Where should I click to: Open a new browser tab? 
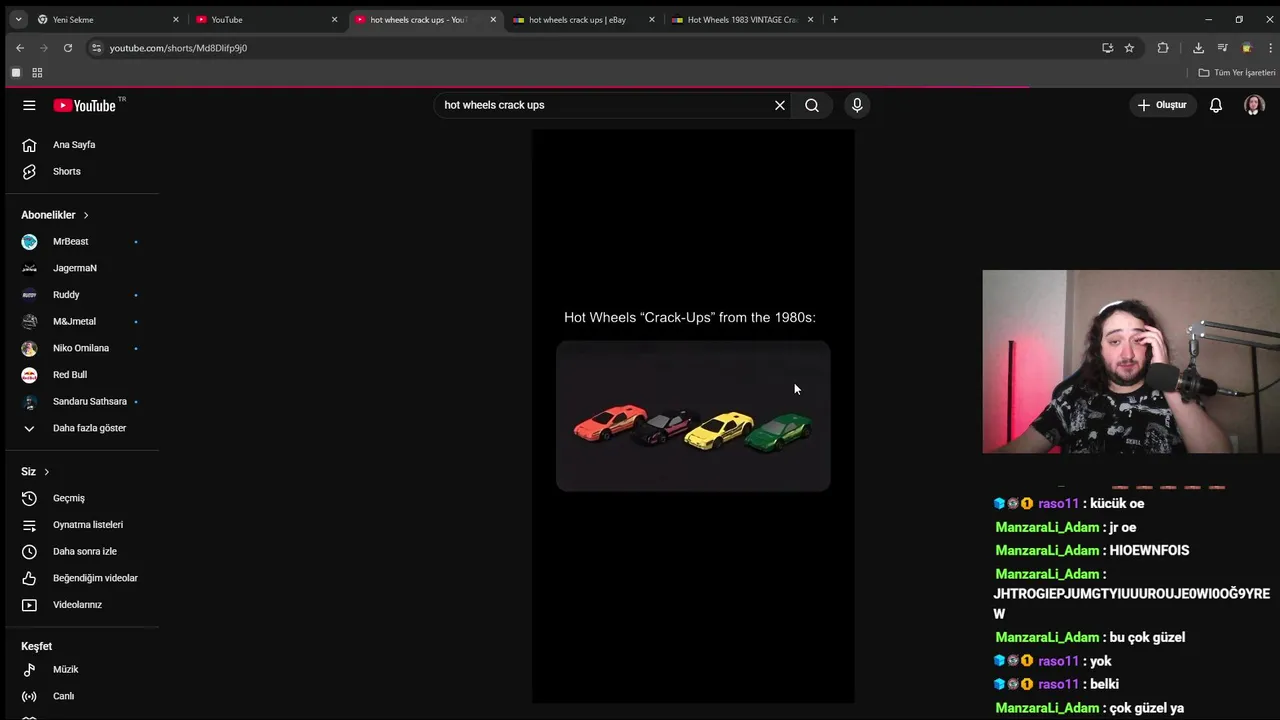(835, 20)
